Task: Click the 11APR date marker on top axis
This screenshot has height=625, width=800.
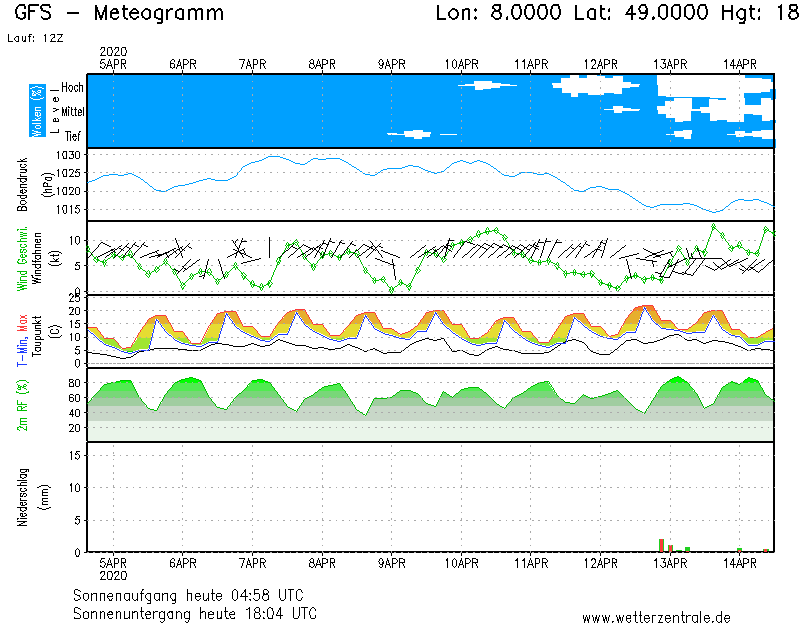Action: coord(531,64)
